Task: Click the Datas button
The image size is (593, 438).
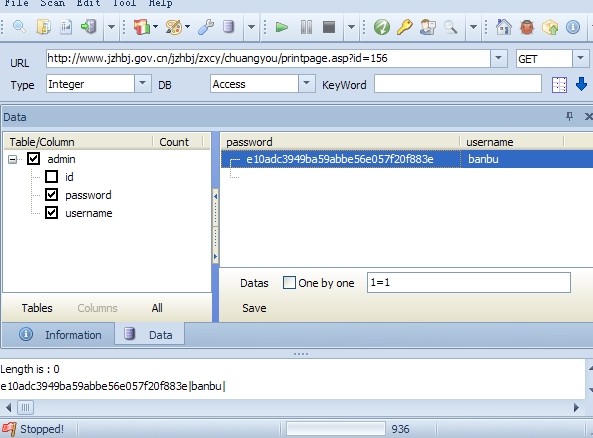Action: (x=254, y=283)
